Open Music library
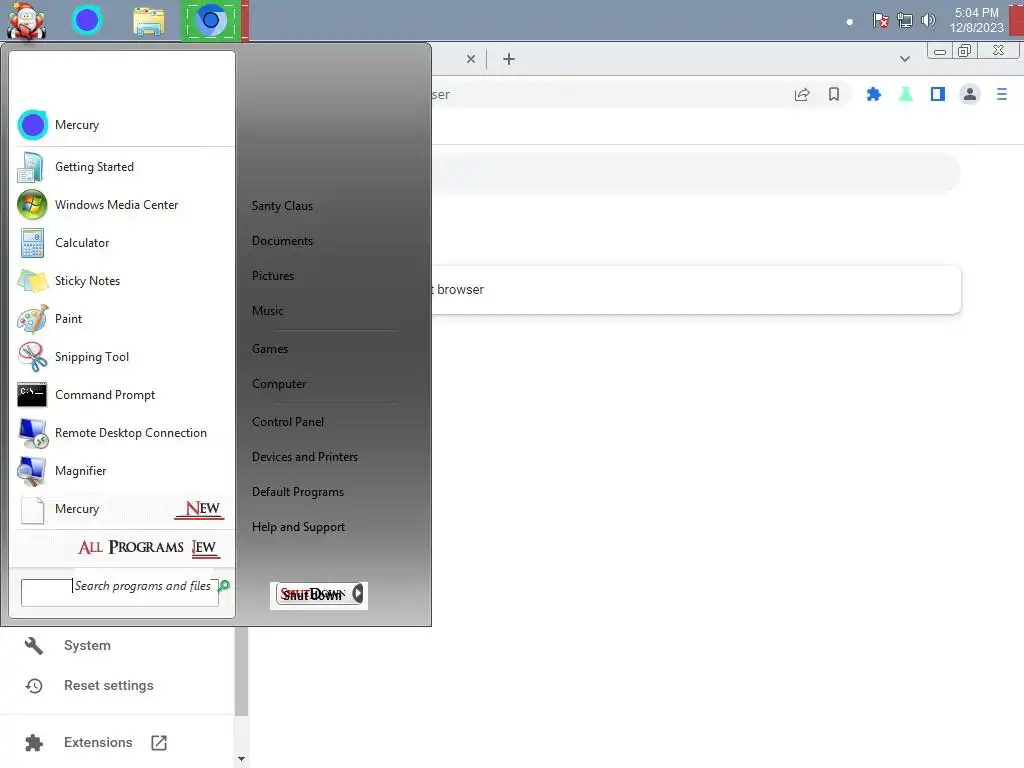The width and height of the screenshot is (1024, 768). [x=268, y=311]
